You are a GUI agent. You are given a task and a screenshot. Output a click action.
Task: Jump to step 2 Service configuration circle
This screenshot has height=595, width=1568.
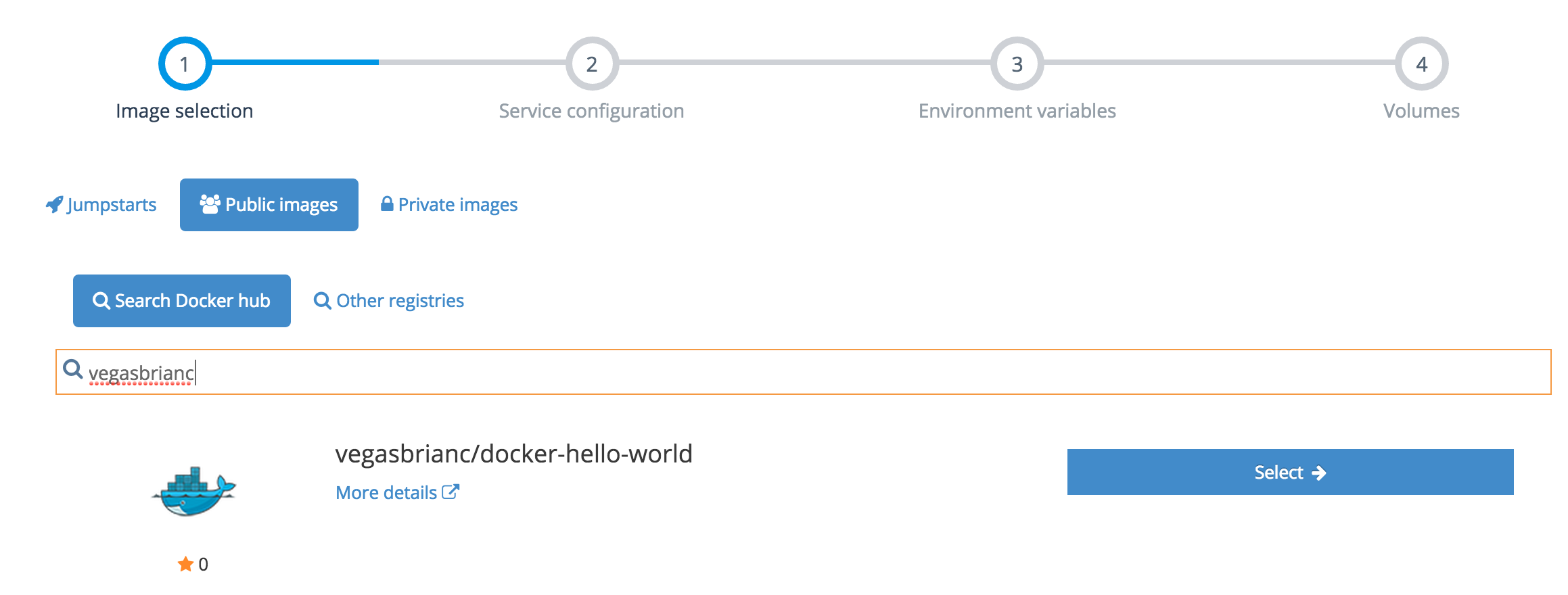pyautogui.click(x=592, y=64)
